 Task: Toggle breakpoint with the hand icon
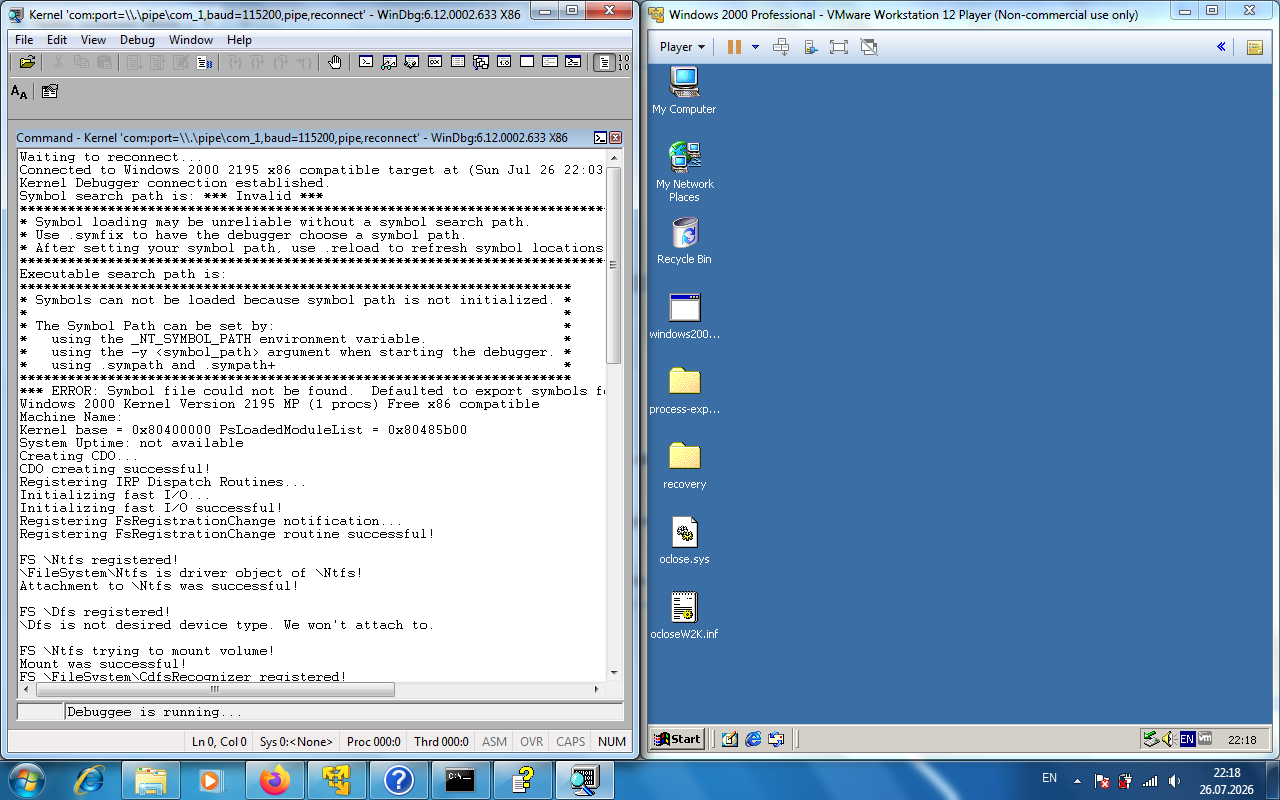335,62
